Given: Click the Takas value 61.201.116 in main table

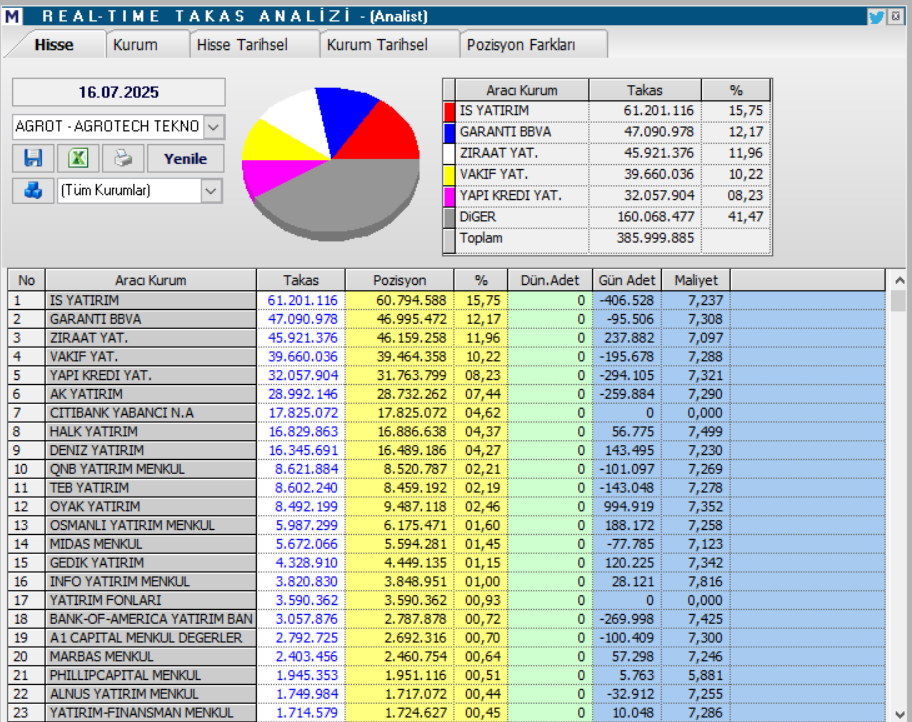Looking at the screenshot, I should pyautogui.click(x=302, y=300).
